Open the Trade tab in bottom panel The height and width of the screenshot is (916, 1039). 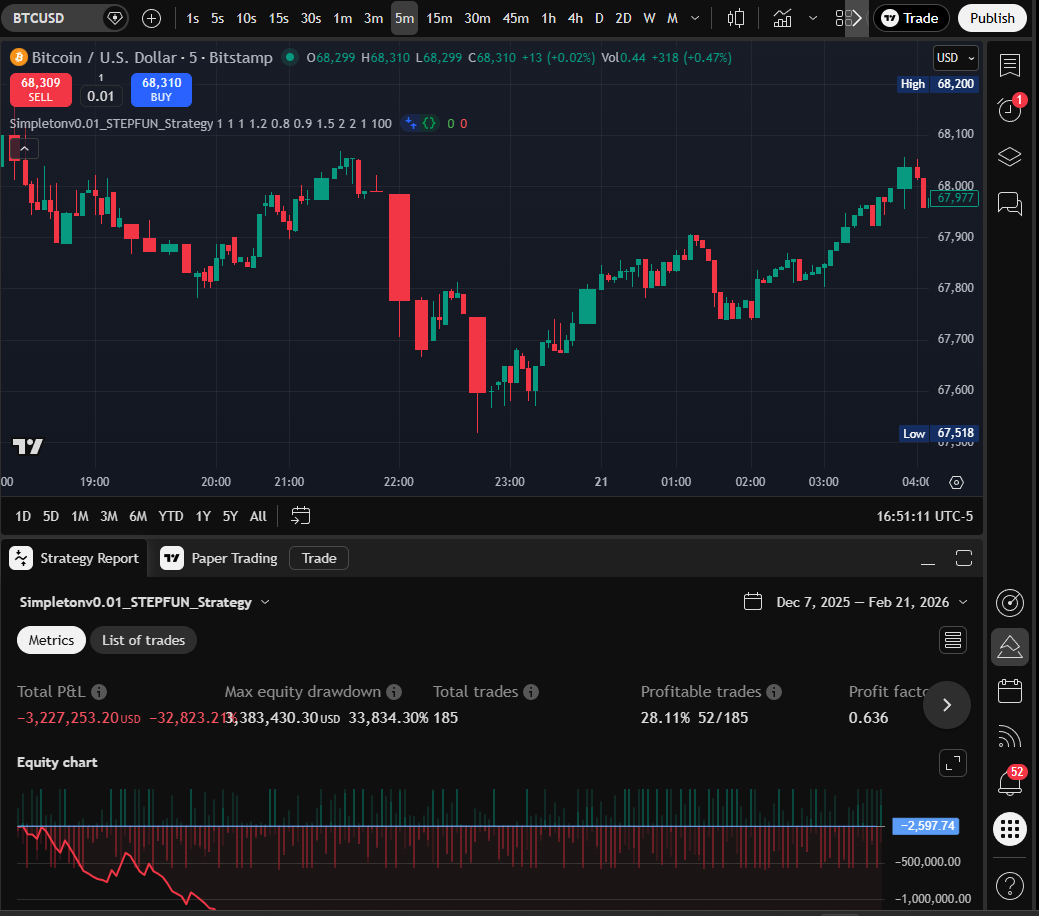(319, 558)
